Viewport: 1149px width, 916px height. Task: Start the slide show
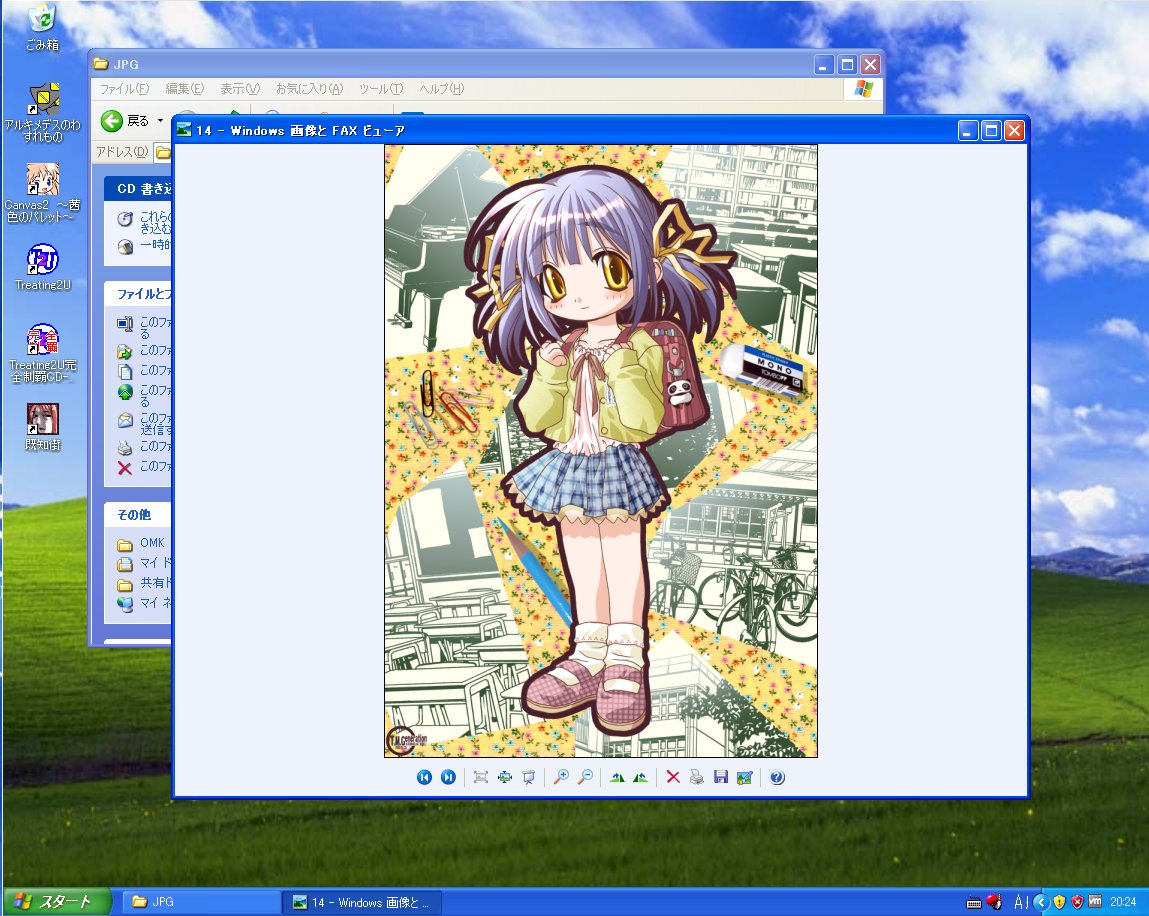pos(528,777)
